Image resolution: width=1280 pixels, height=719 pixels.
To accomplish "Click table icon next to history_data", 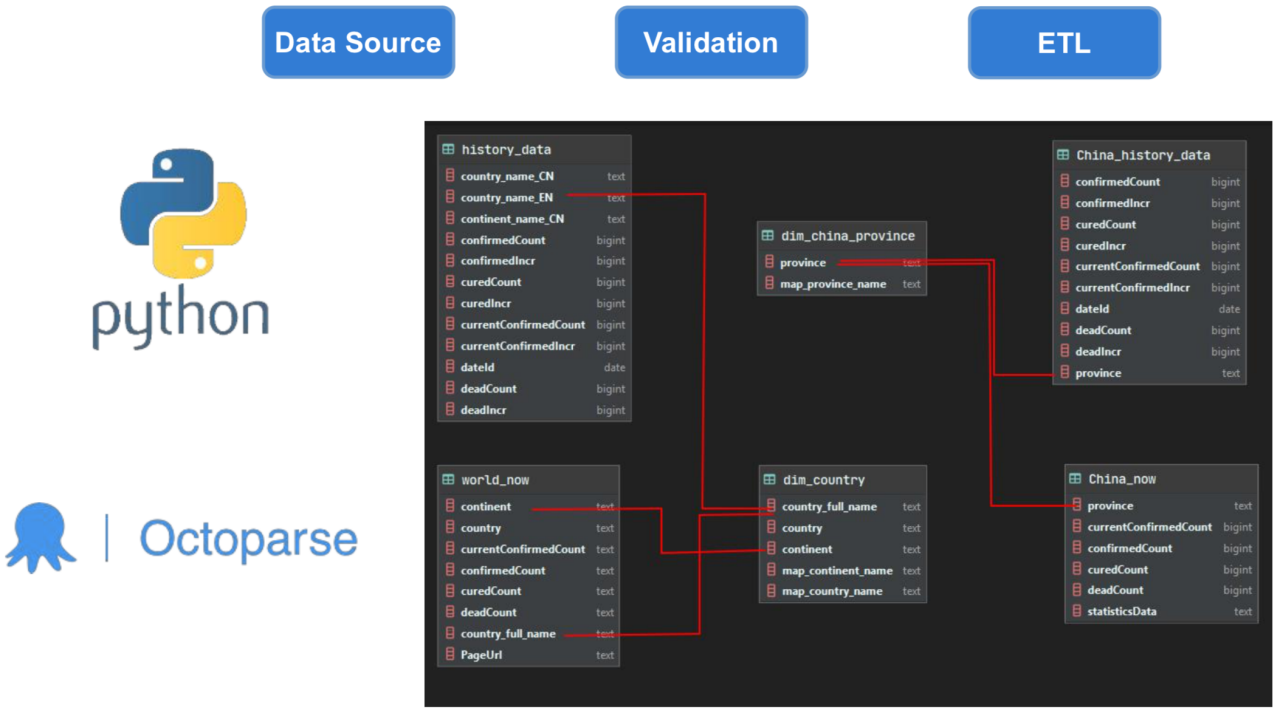I will tap(449, 149).
